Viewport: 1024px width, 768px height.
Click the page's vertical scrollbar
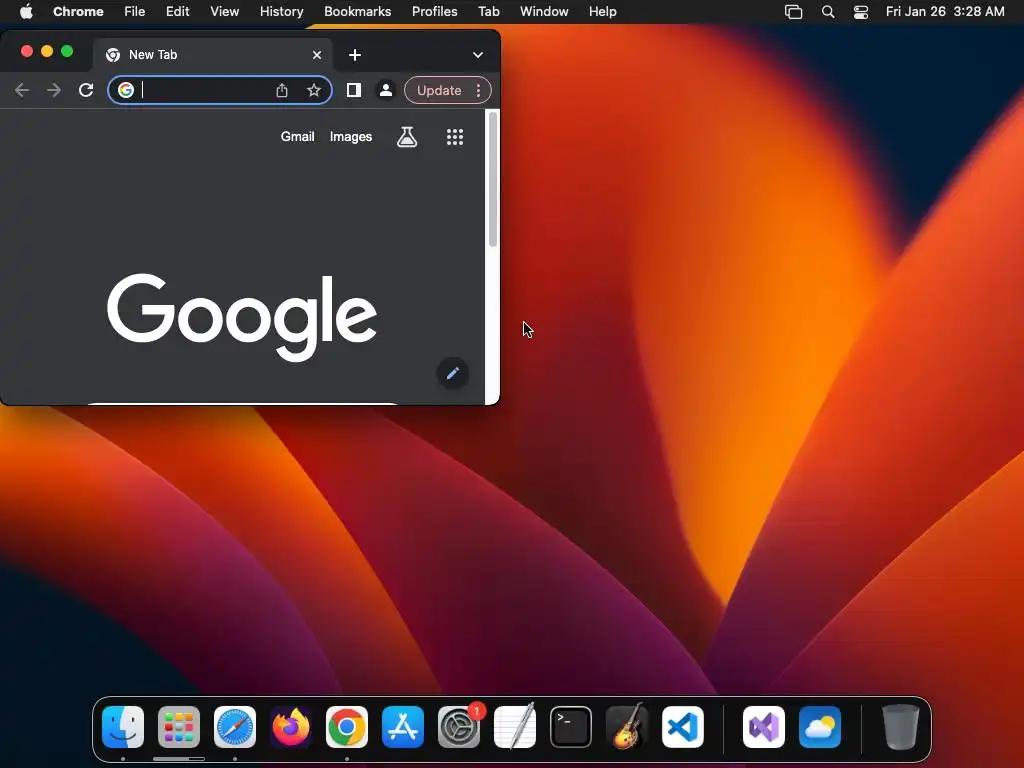click(492, 180)
